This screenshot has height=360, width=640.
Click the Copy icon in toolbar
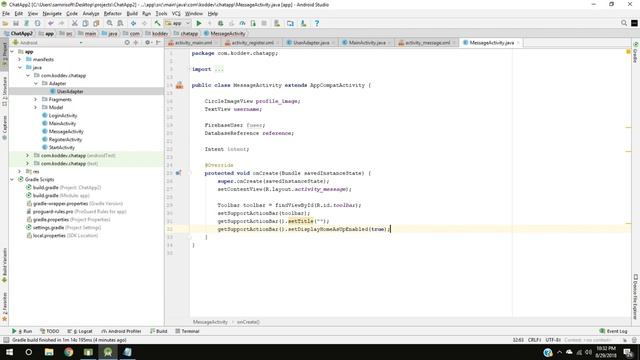[85, 23]
